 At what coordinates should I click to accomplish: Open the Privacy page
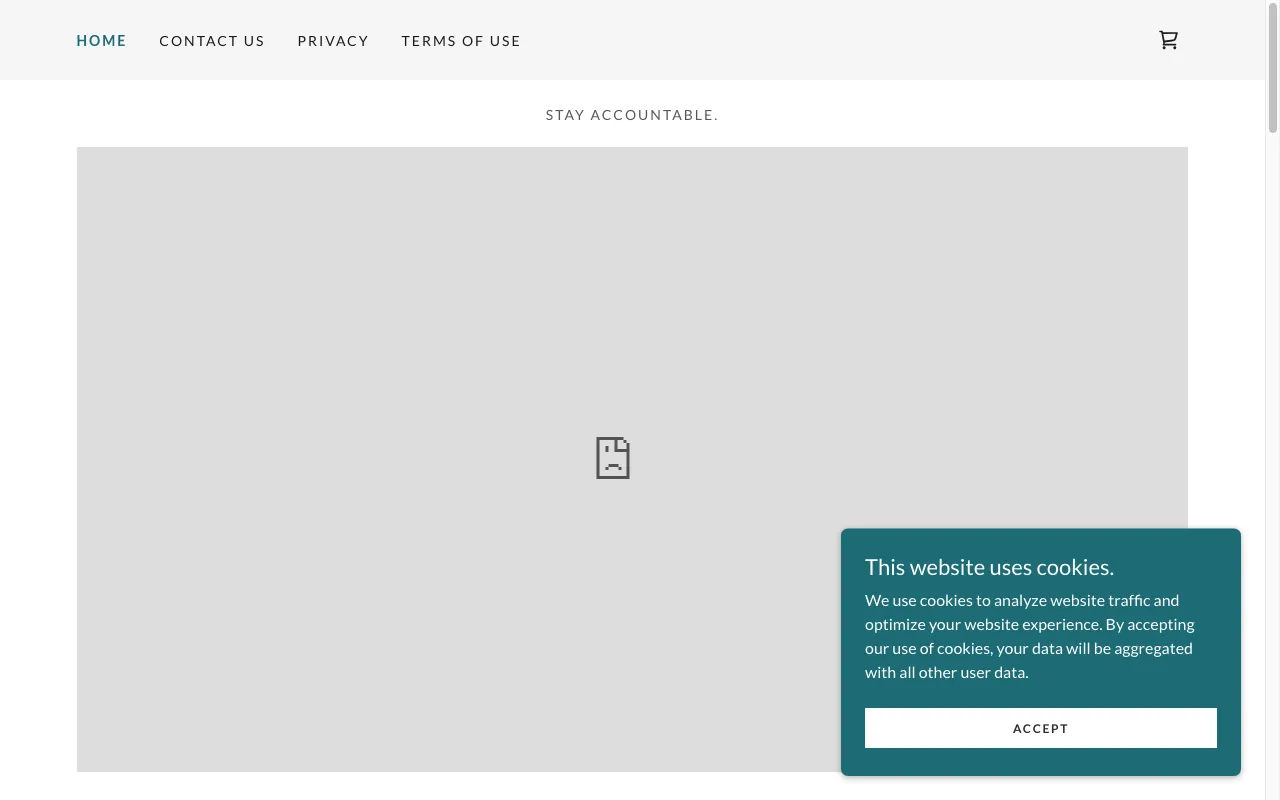333,41
